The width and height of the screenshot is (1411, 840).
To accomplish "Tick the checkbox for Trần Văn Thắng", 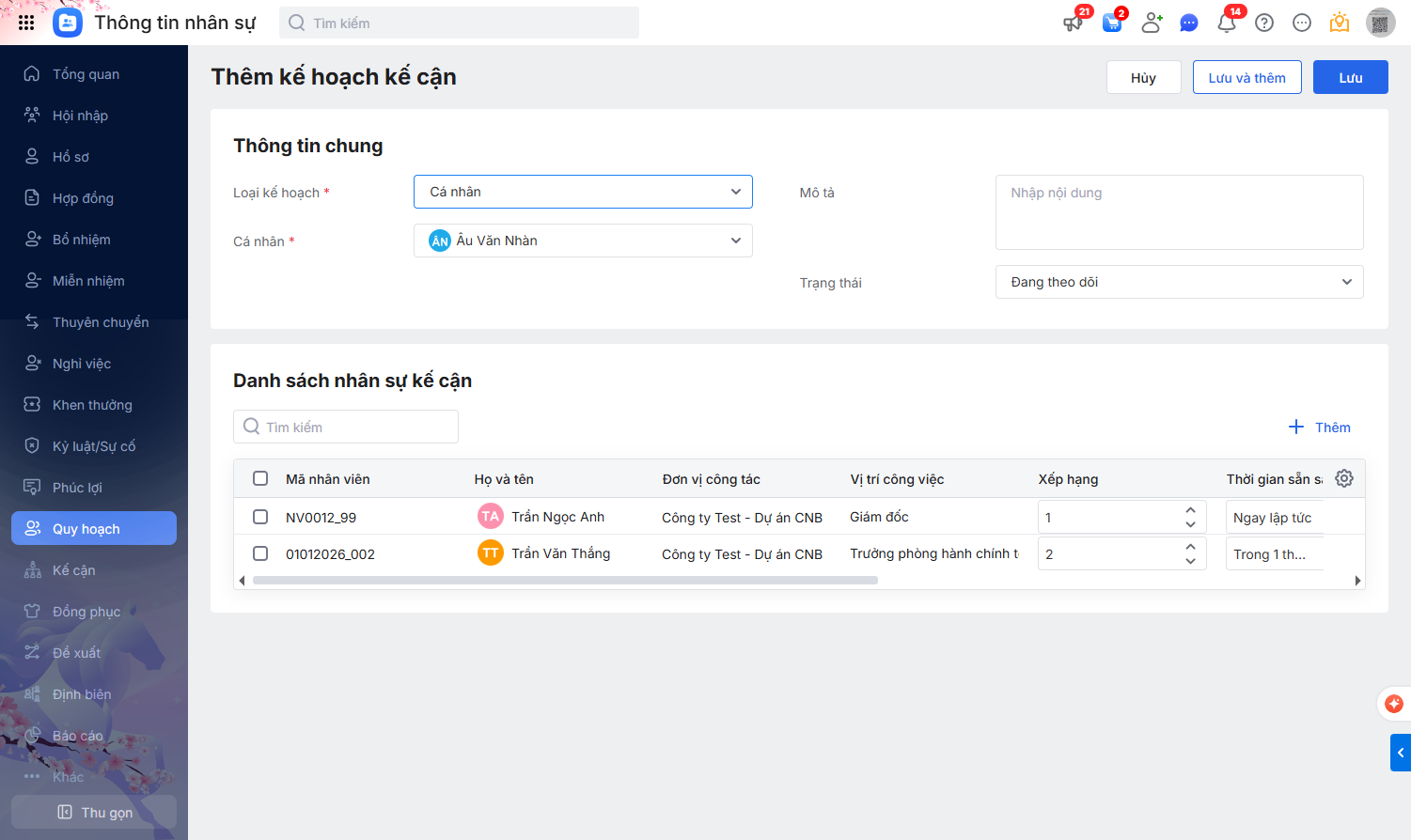I will [260, 553].
